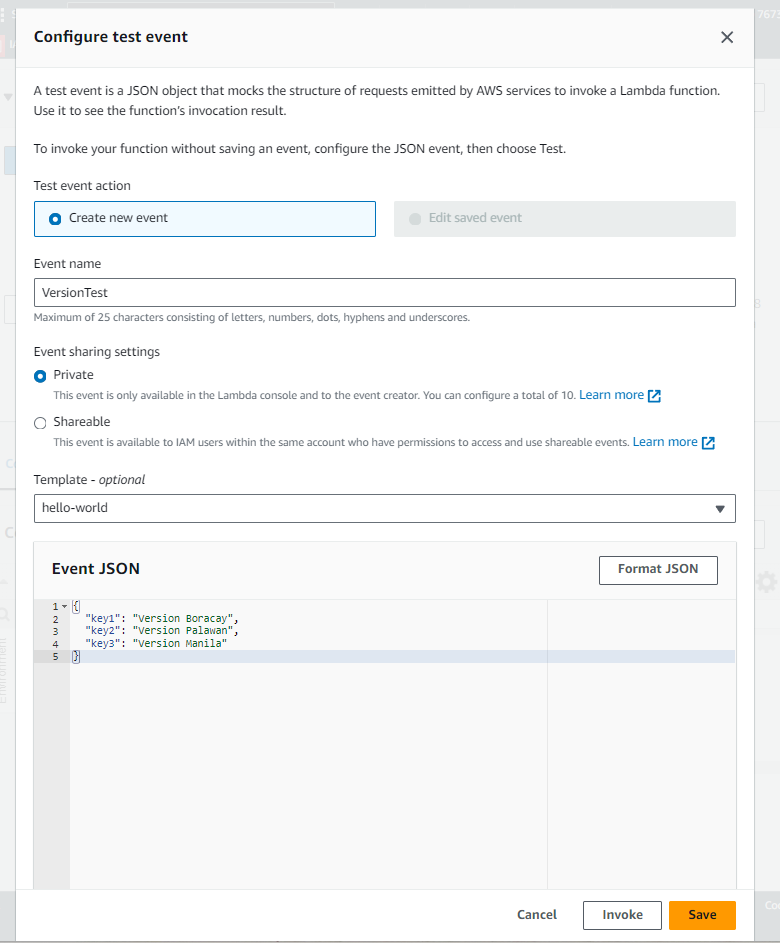Click line 5 closing brace in editor

pyautogui.click(x=75, y=656)
